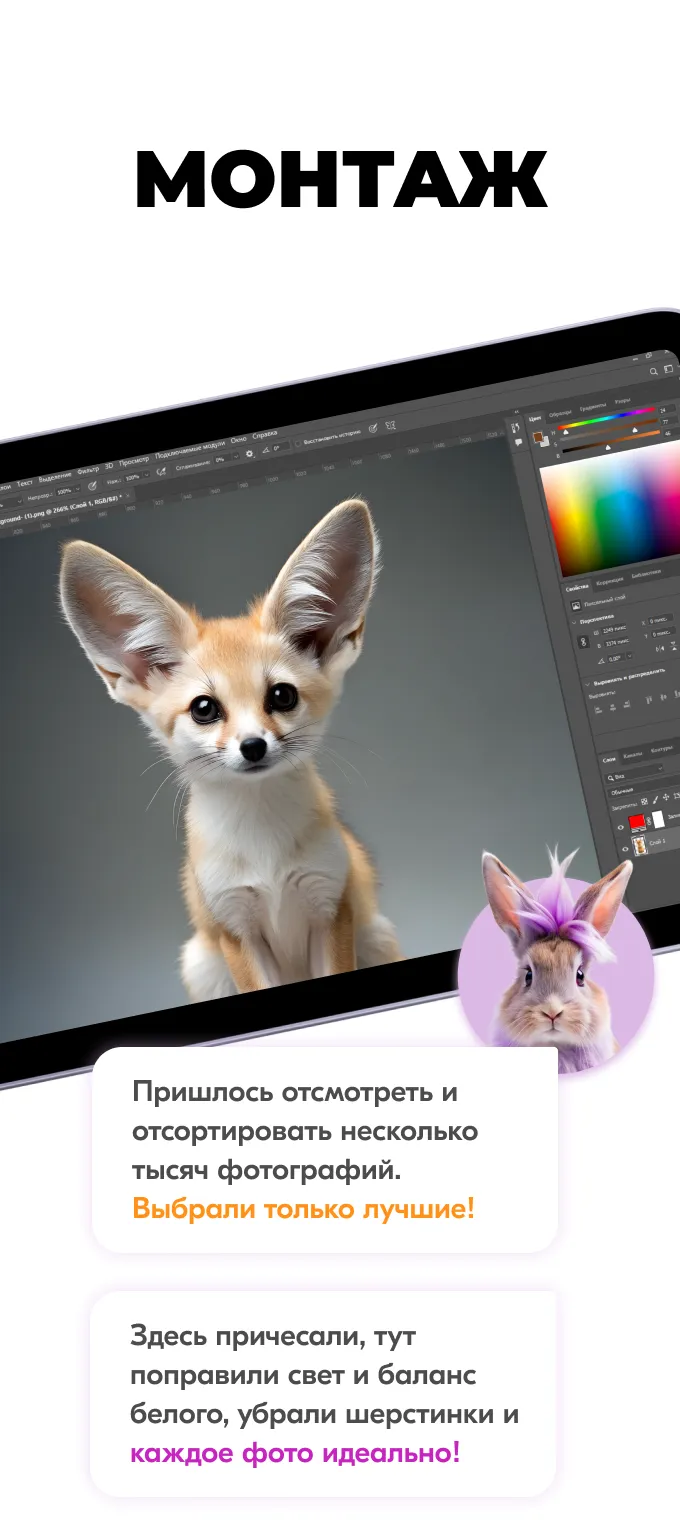Click the height field 3374 пикс.
The width and height of the screenshot is (680, 1526).
point(616,643)
